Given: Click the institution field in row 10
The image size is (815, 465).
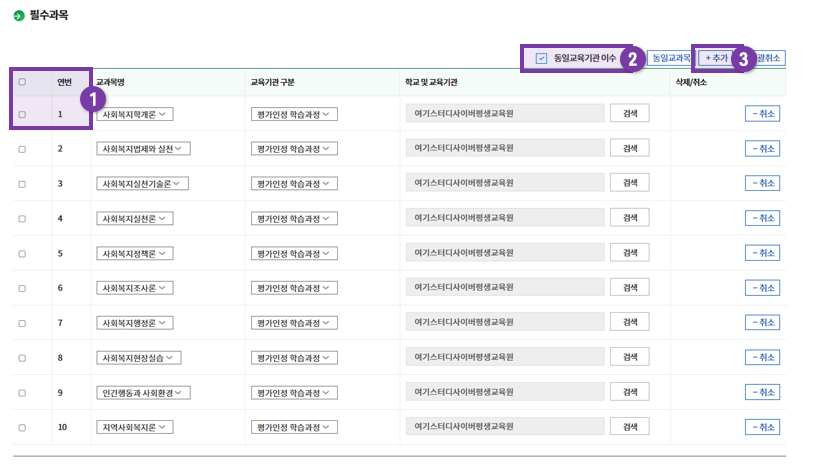Looking at the screenshot, I should pyautogui.click(x=505, y=427).
